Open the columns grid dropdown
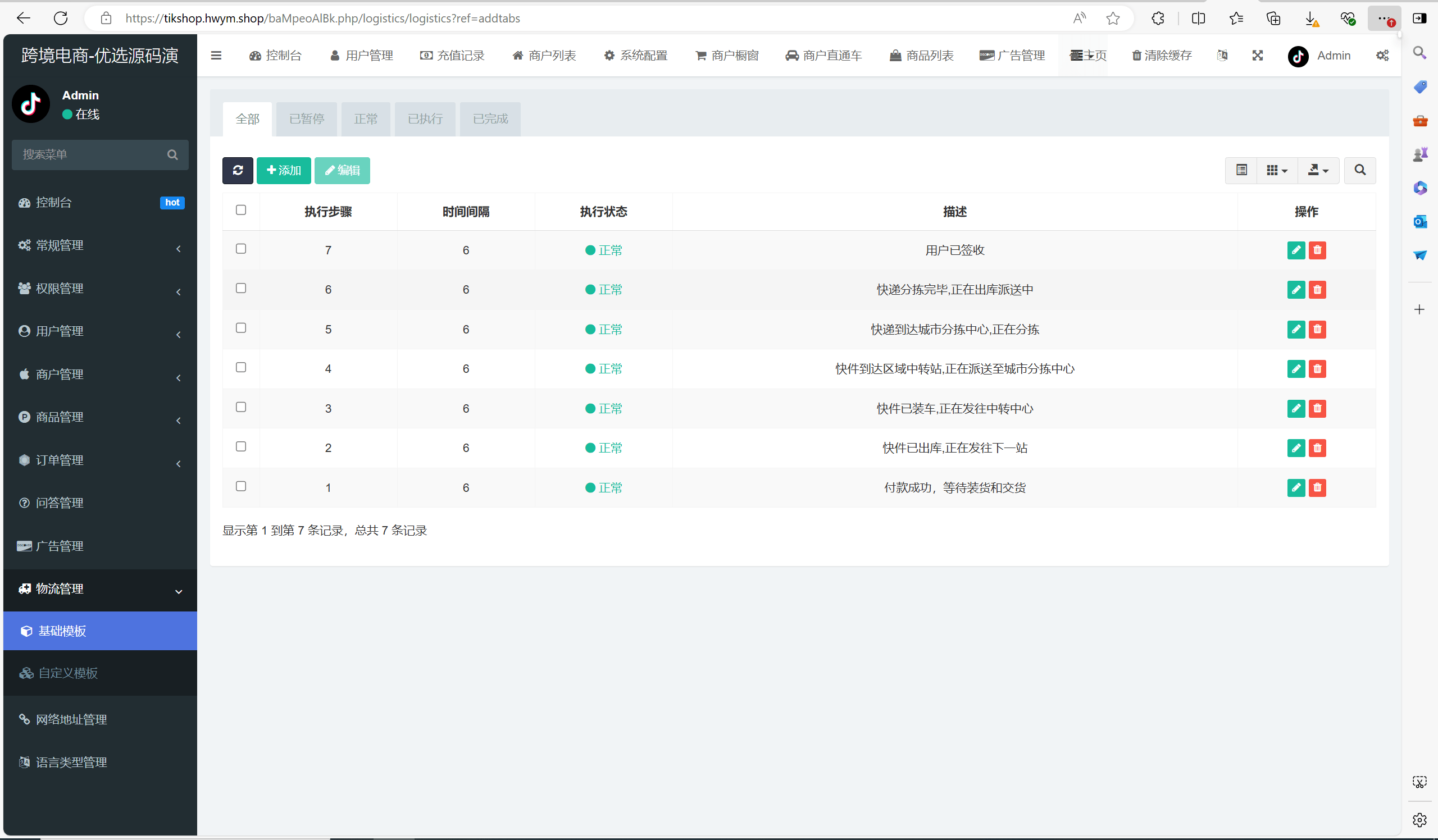Image resolution: width=1438 pixels, height=840 pixels. click(1277, 170)
